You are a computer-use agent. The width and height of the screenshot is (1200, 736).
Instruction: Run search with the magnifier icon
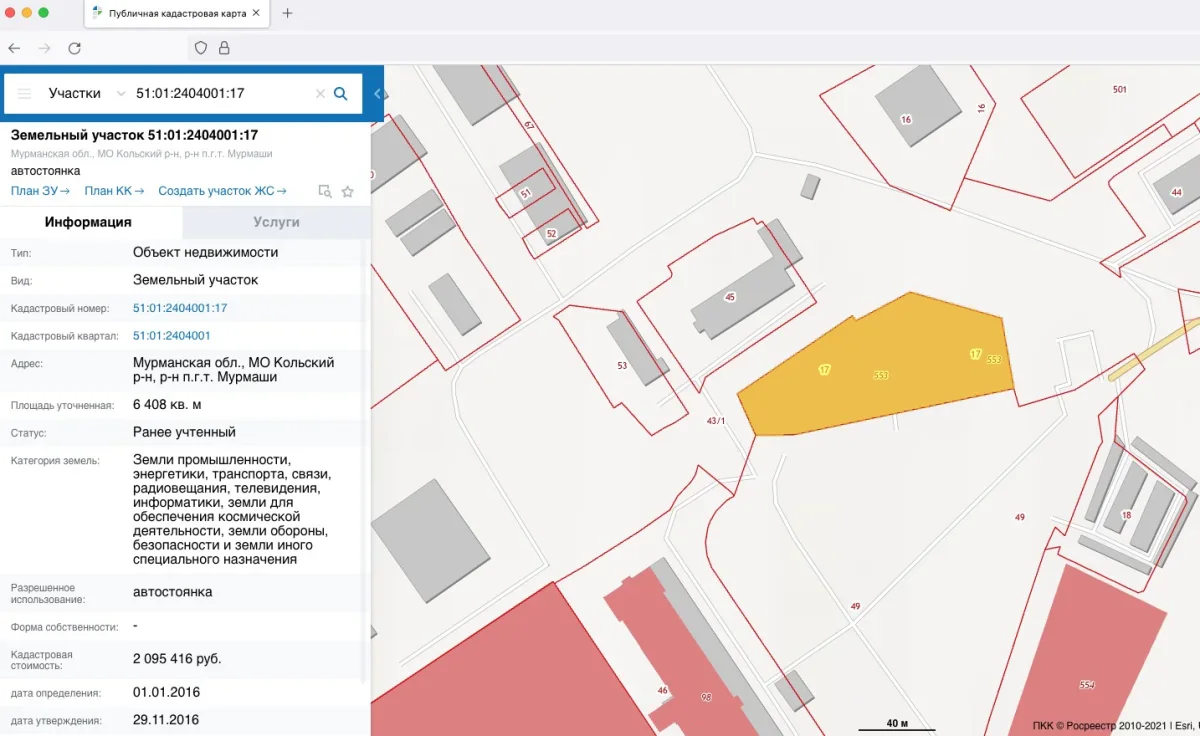tap(340, 93)
